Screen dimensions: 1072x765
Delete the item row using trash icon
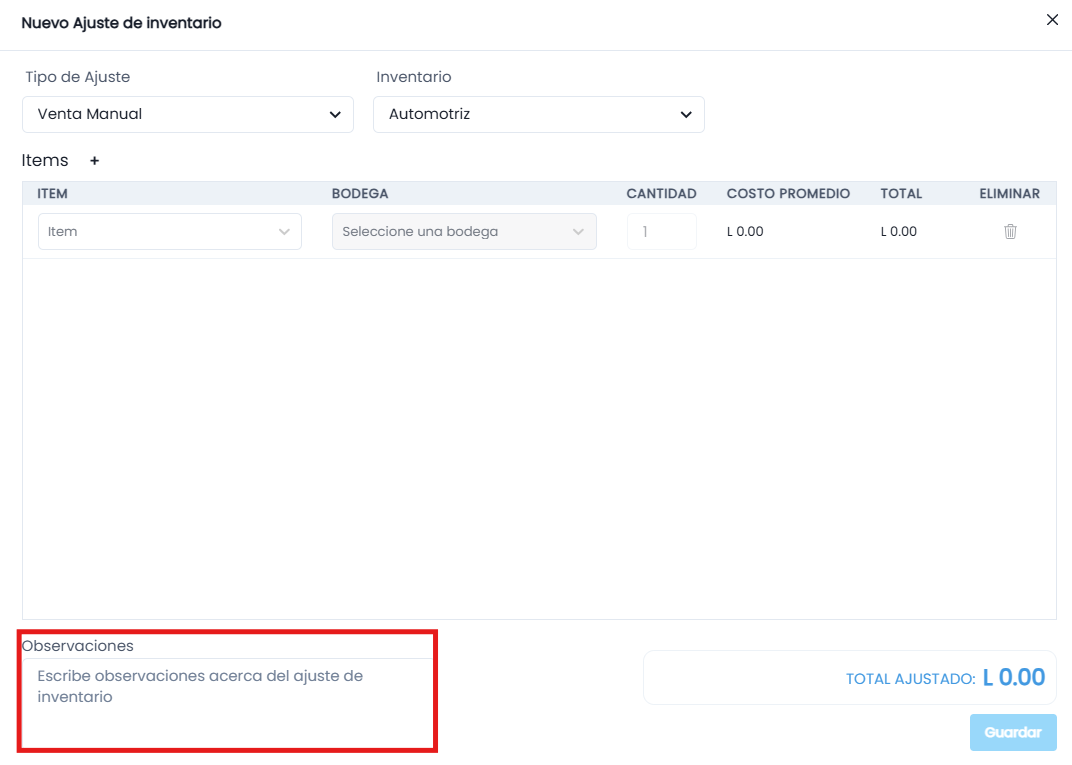pos(1010,232)
